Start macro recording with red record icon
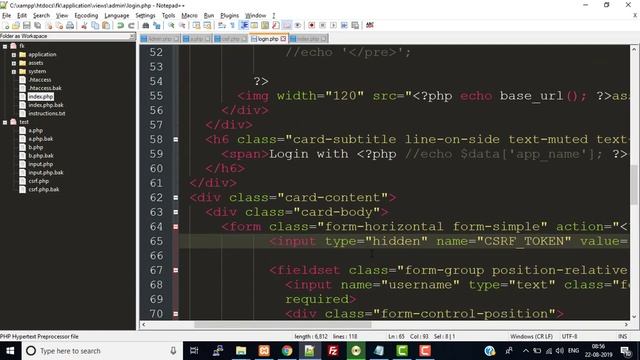 [x=311, y=25]
